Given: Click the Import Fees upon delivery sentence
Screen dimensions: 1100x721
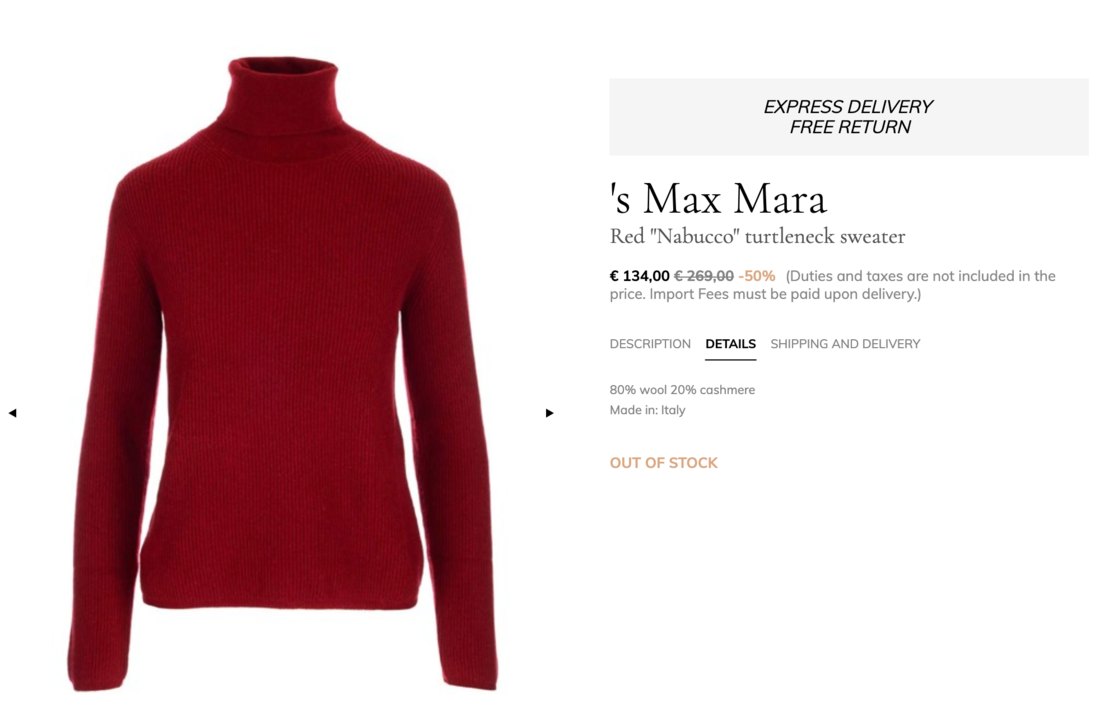Looking at the screenshot, I should 785,294.
